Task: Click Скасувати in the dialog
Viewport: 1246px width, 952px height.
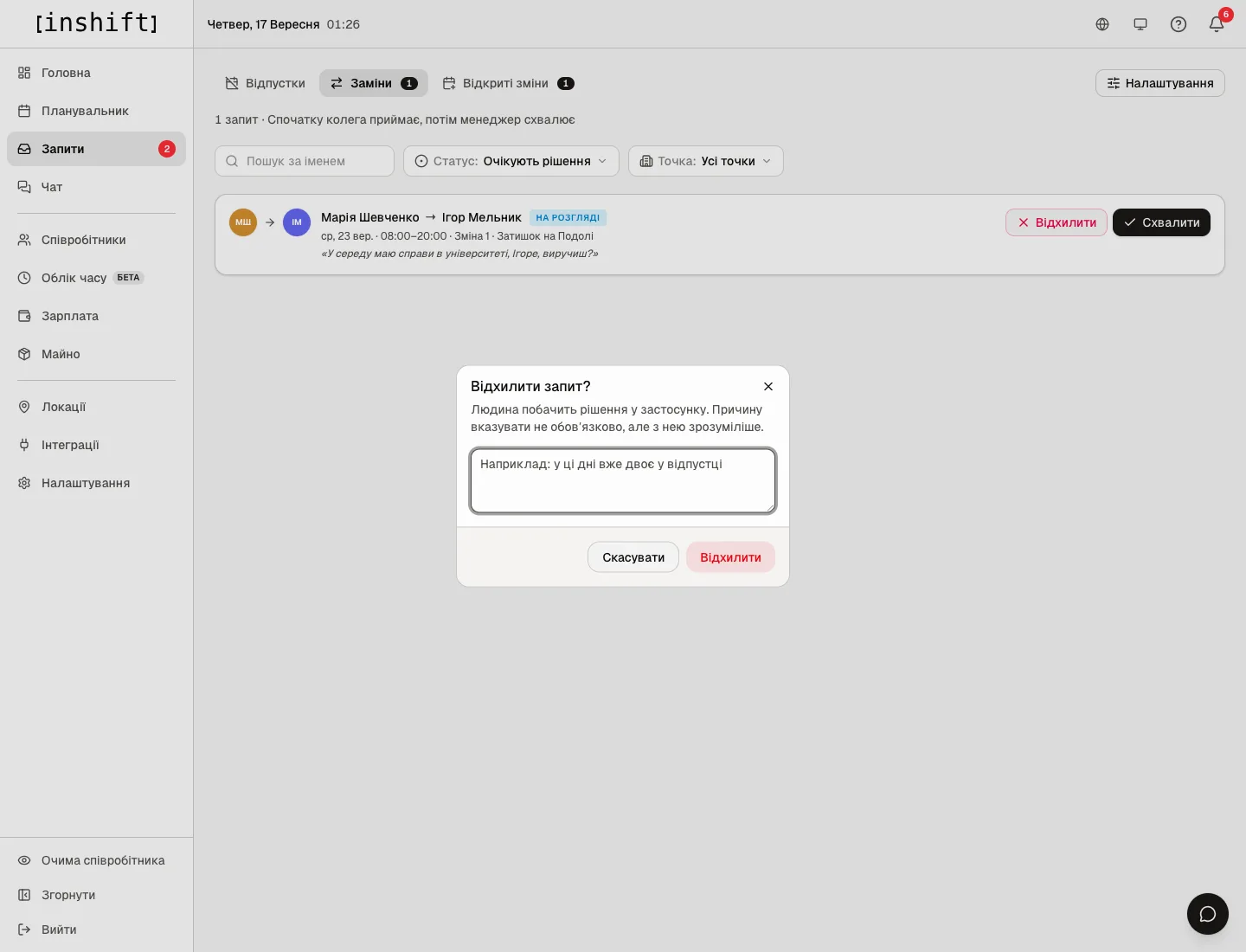Action: (x=633, y=557)
